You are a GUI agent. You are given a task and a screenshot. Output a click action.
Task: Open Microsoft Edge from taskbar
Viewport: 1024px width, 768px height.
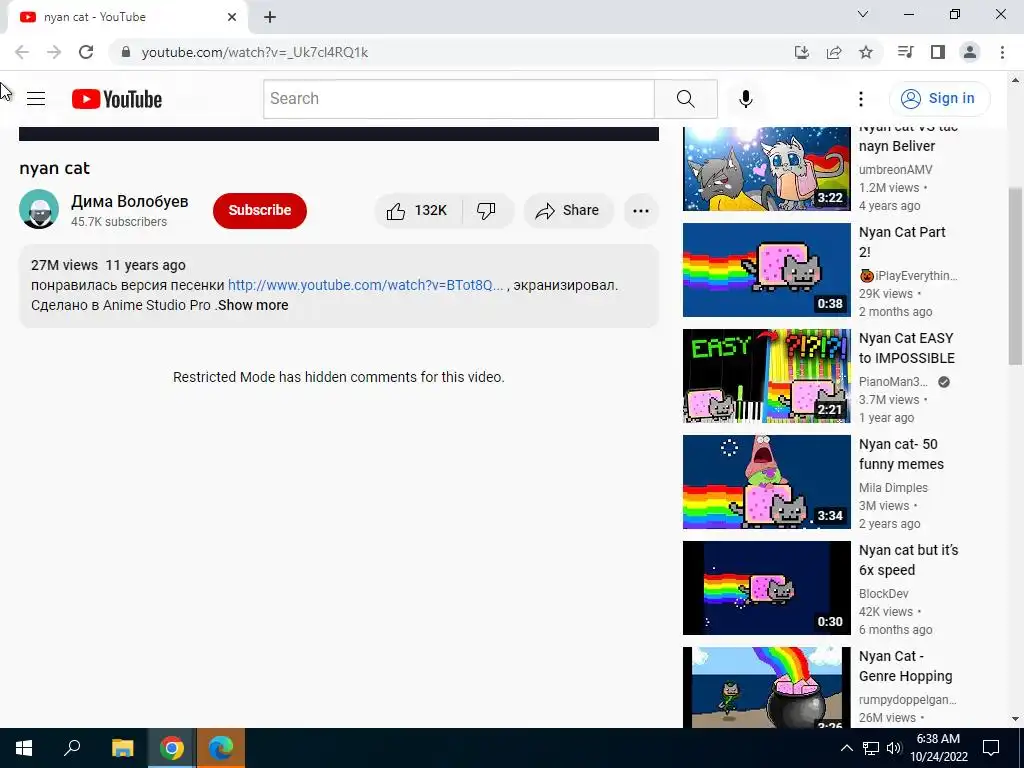221,748
